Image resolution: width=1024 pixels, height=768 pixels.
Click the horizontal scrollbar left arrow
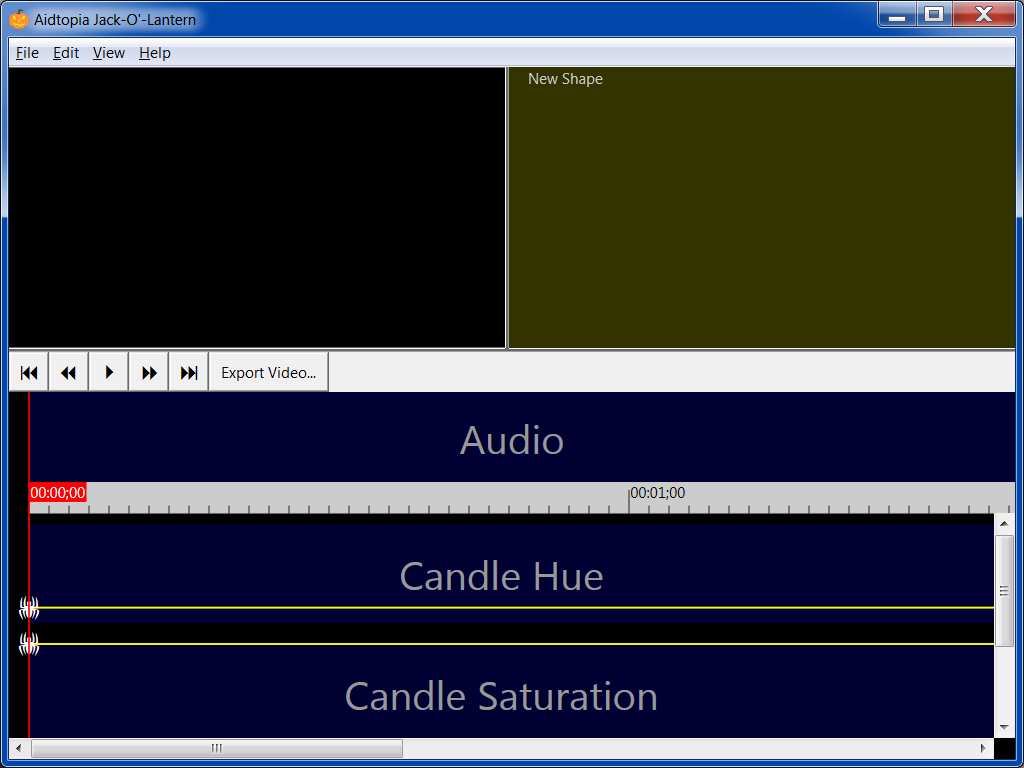pyautogui.click(x=18, y=748)
